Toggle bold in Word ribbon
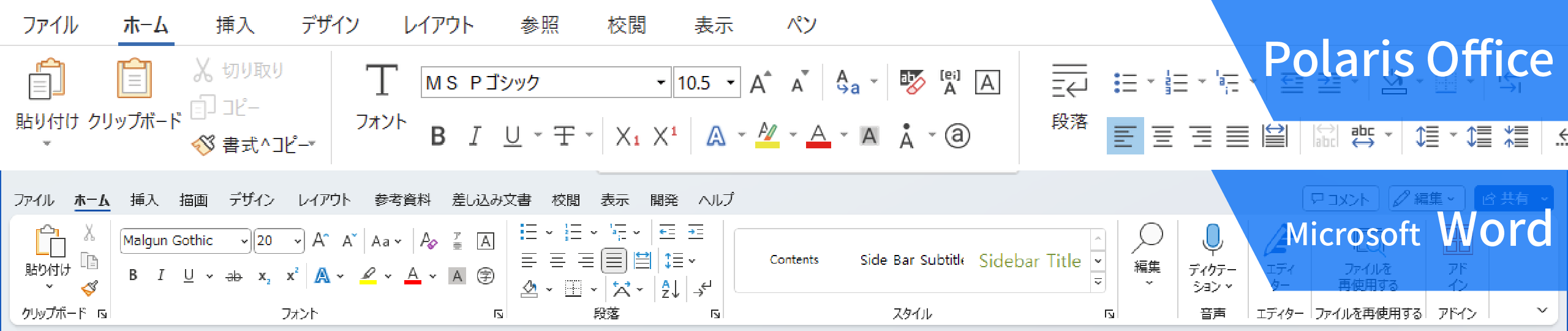 pyautogui.click(x=133, y=276)
